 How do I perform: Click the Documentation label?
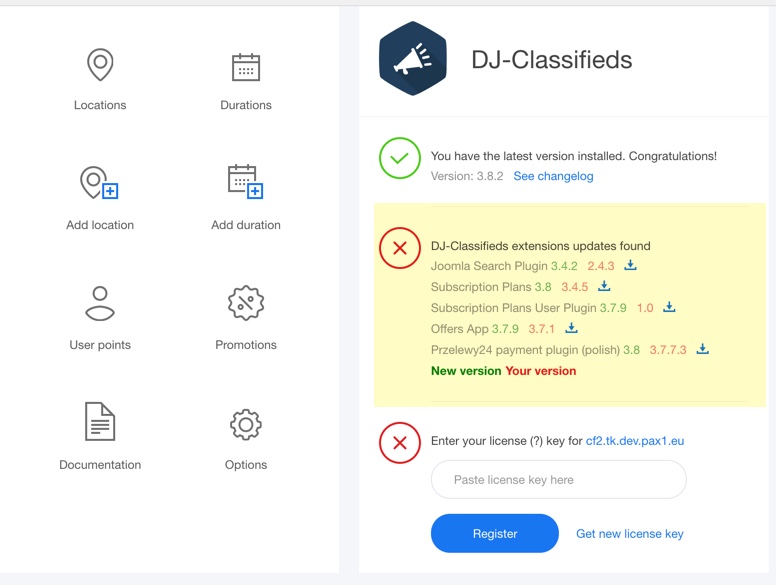(x=100, y=465)
